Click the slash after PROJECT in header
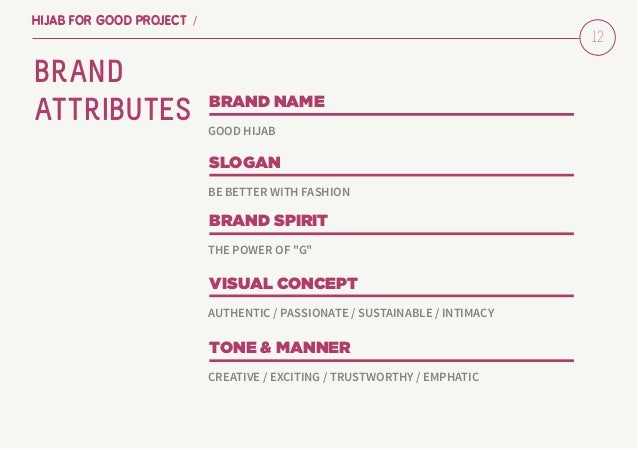This screenshot has height=450, width=638. [x=195, y=20]
